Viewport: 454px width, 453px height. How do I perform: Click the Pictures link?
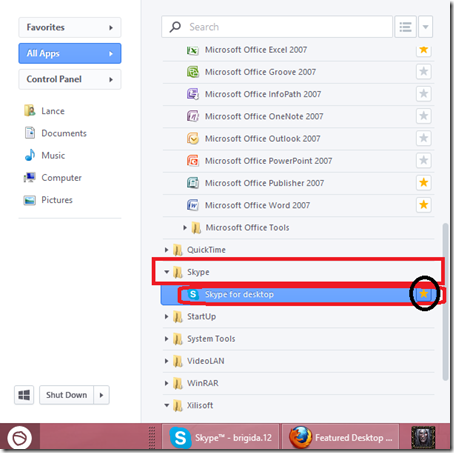point(57,200)
